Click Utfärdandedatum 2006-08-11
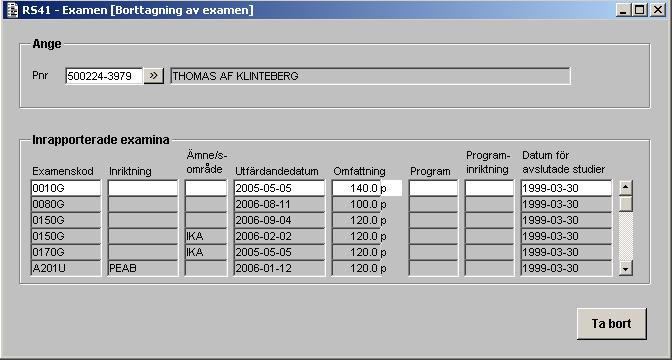Viewport: 672px width, 360px height. point(279,204)
